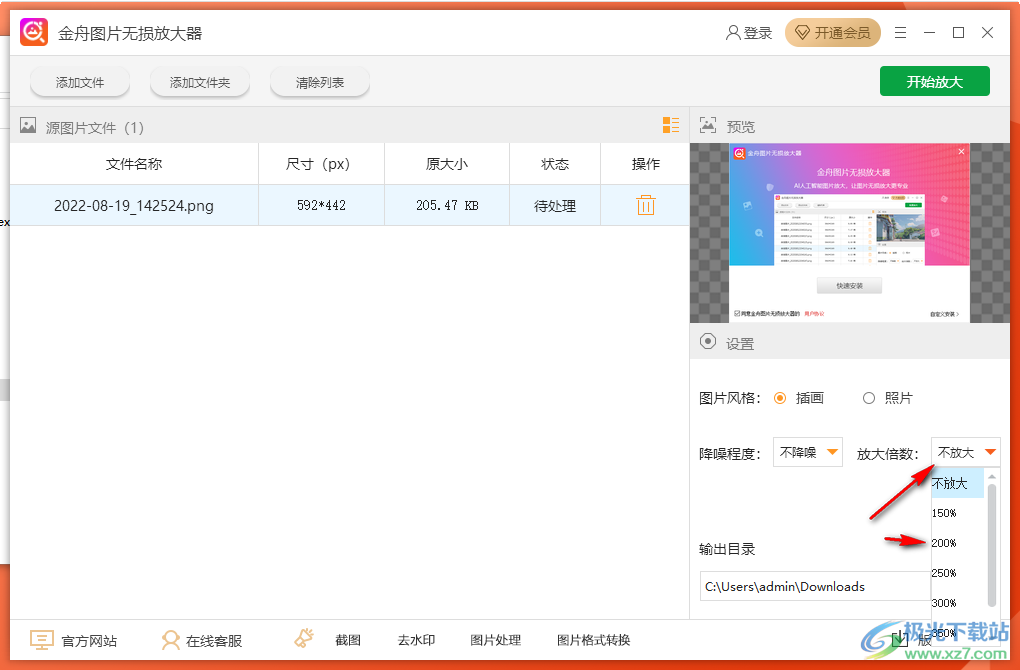Click 清除列表 to clear list
1020x670 pixels.
point(320,83)
